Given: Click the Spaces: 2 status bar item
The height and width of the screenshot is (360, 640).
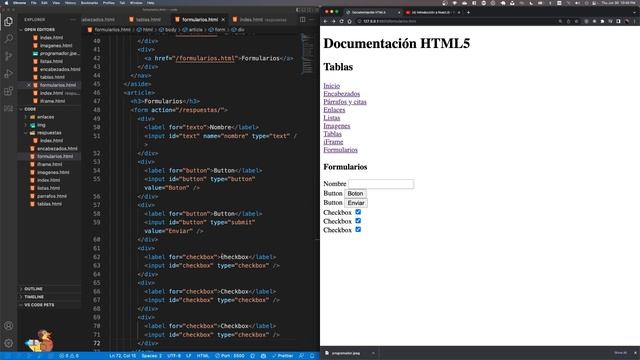Looking at the screenshot, I should [151, 356].
